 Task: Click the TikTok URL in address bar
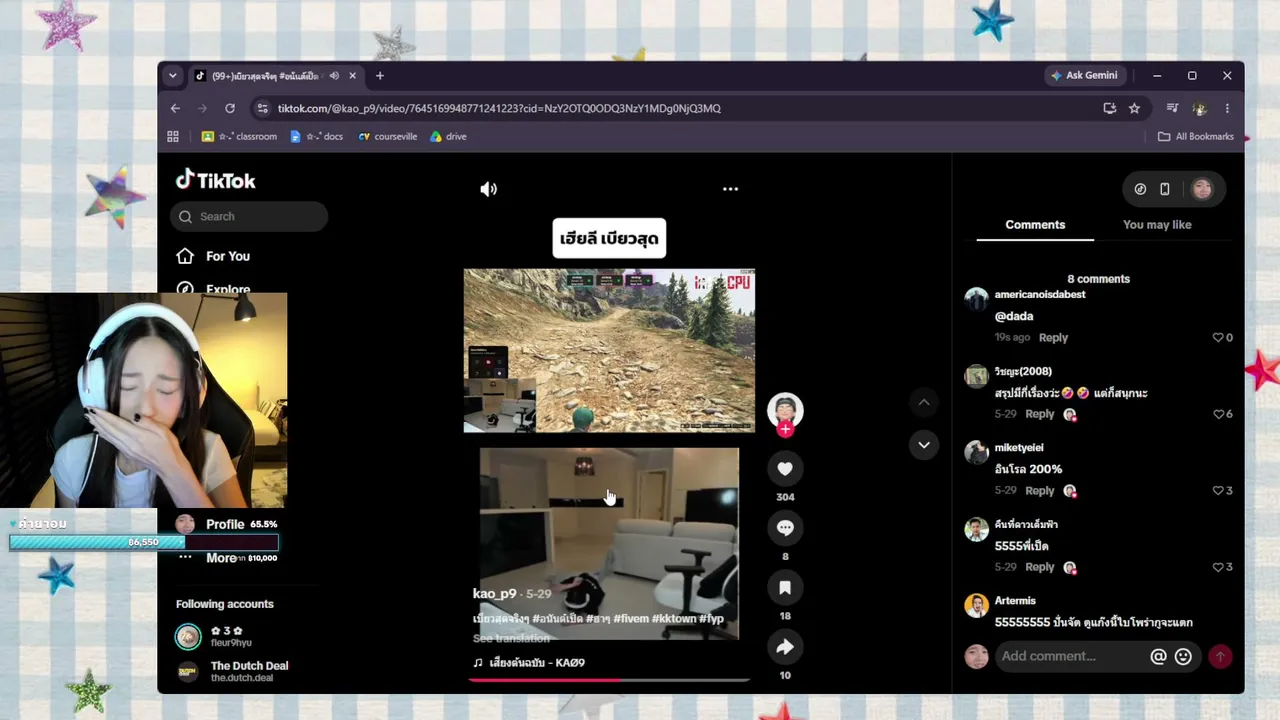[x=499, y=108]
